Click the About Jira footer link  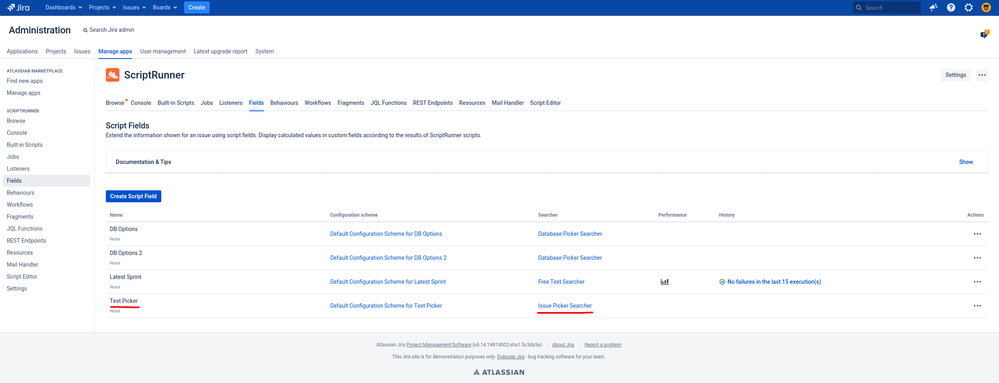(563, 345)
